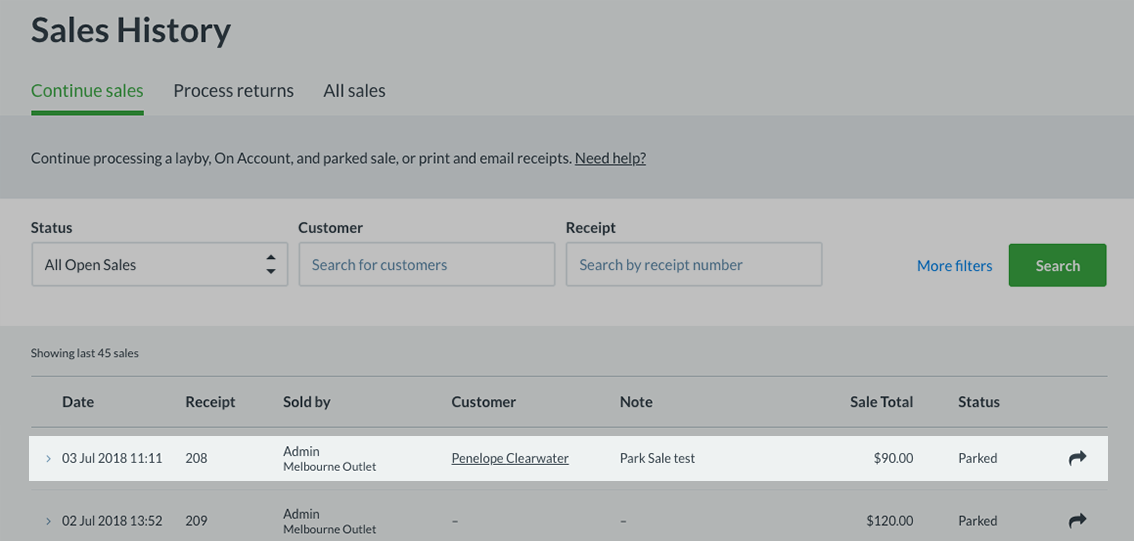Select the Continue sales tab
Viewport: 1134px width, 541px height.
tap(87, 91)
